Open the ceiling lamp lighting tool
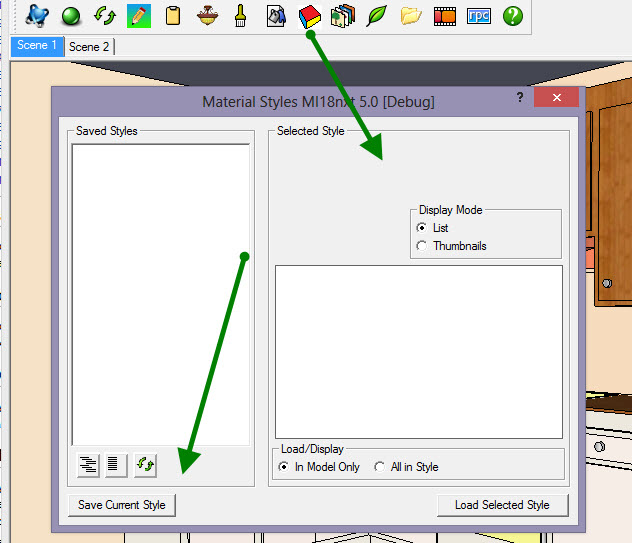The image size is (632, 543). tap(207, 15)
